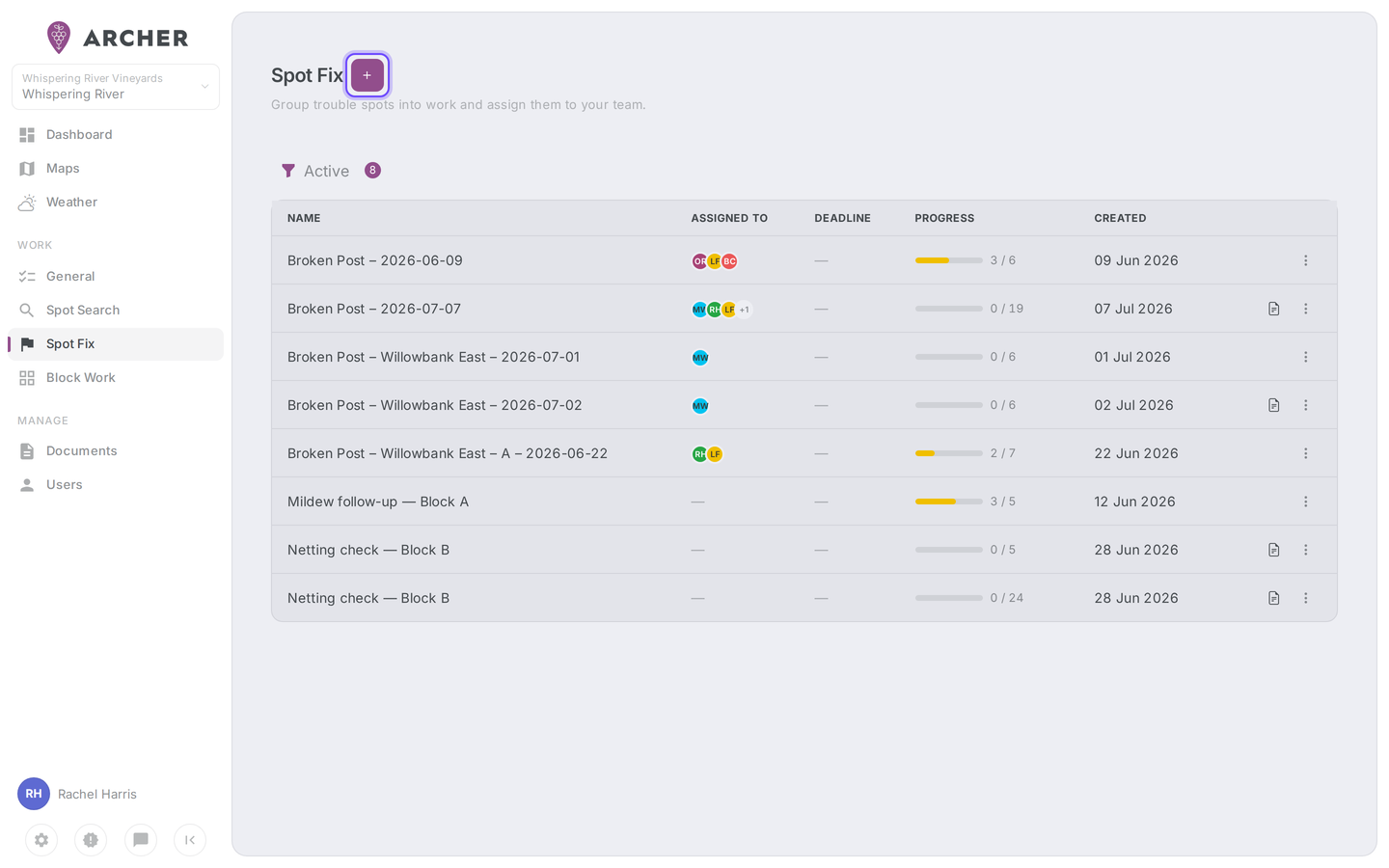
Task: Navigate to Spot Search
Action: 116,311
